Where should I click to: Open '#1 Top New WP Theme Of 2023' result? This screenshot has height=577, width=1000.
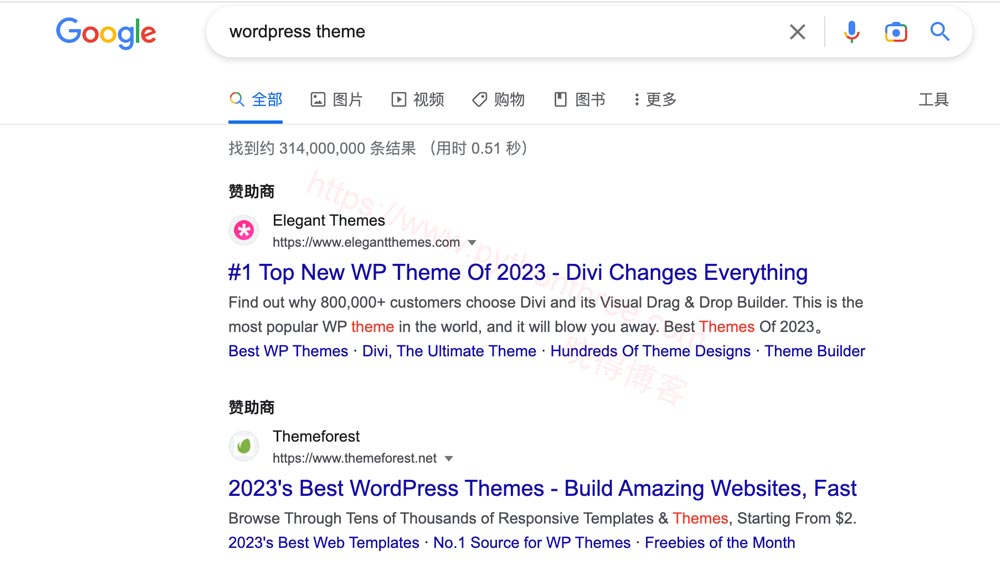518,272
